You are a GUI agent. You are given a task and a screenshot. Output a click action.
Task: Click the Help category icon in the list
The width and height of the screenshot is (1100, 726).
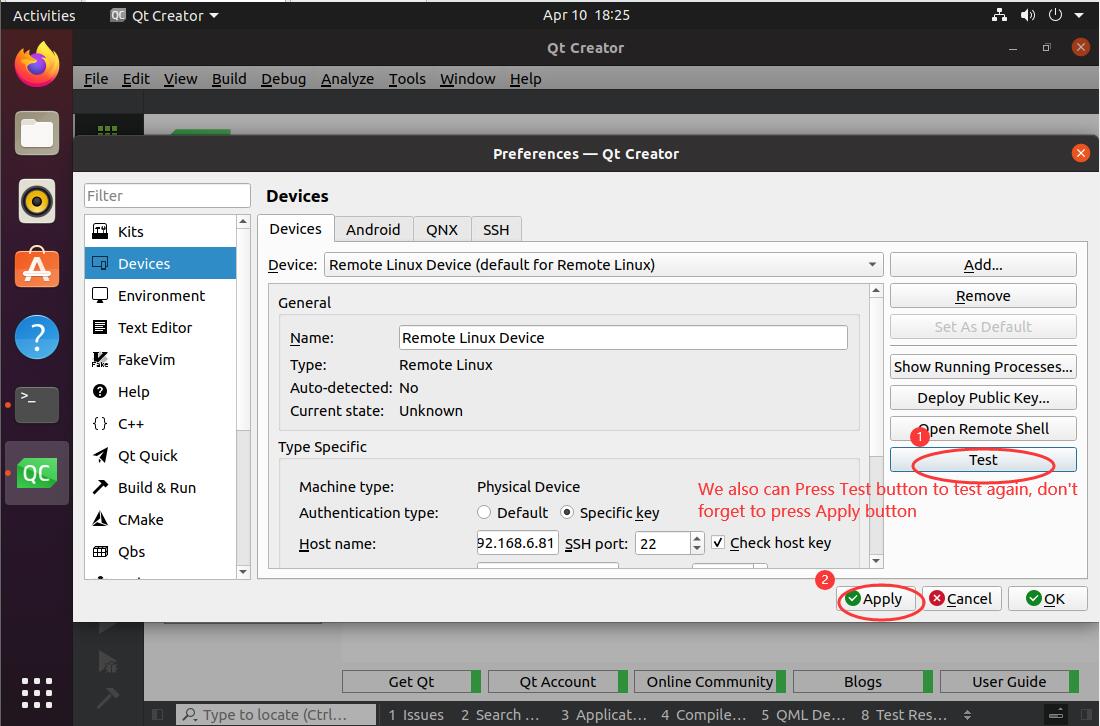click(x=100, y=391)
